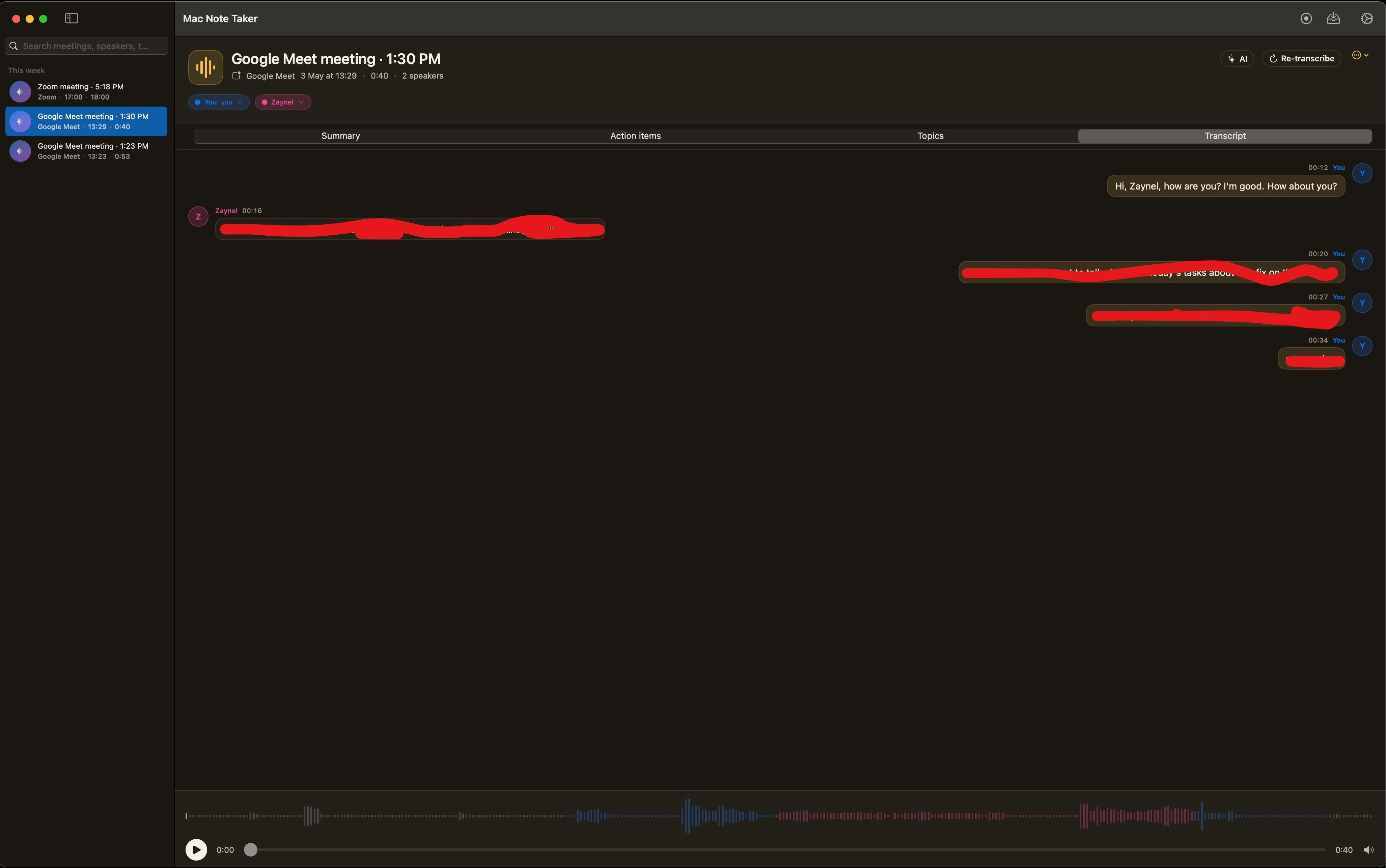Click the AI sparkle button
1386x868 pixels.
pyautogui.click(x=1237, y=59)
